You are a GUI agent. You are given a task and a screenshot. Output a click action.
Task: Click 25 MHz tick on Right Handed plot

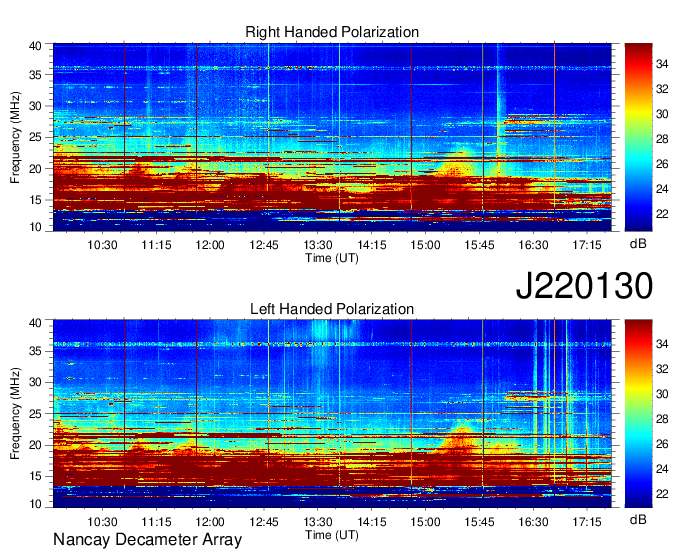tap(35, 138)
